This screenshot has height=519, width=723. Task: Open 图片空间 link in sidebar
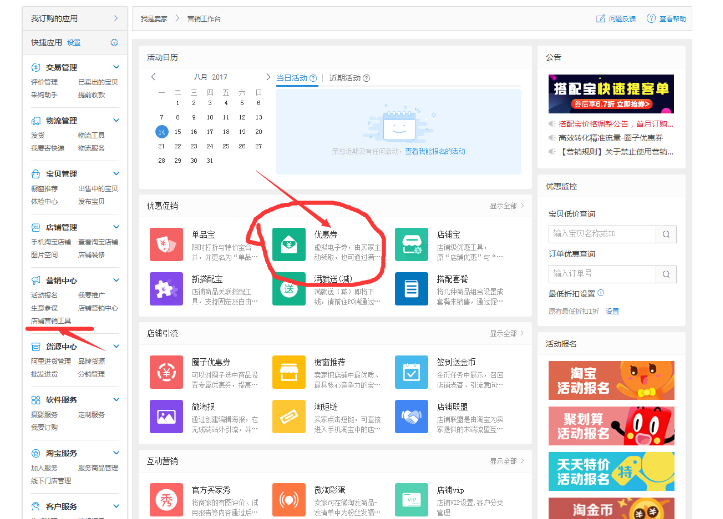44,255
